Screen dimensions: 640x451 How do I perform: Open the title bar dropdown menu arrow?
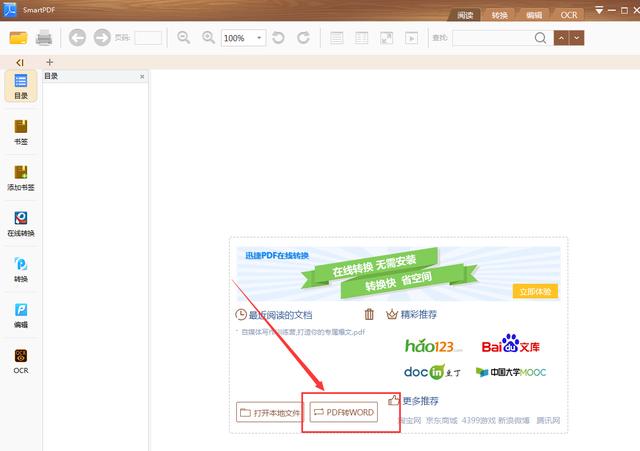point(599,10)
